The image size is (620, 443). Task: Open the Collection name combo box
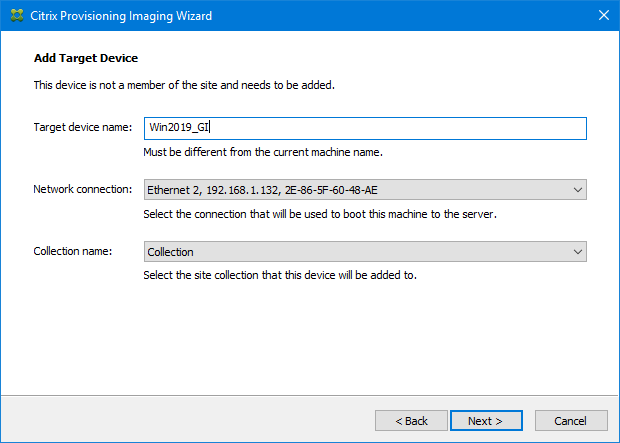pyautogui.click(x=365, y=252)
